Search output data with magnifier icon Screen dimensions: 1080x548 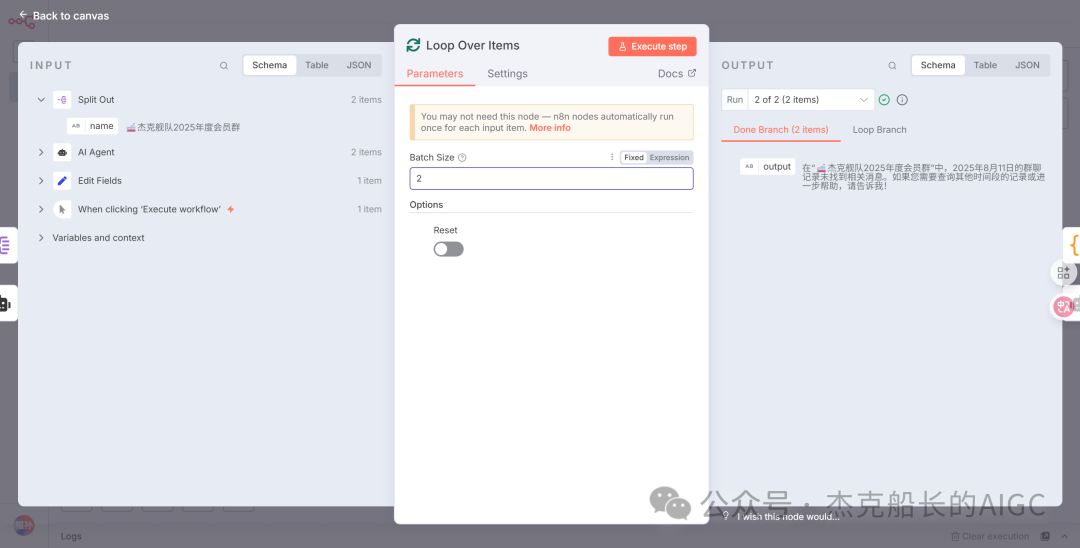click(892, 66)
